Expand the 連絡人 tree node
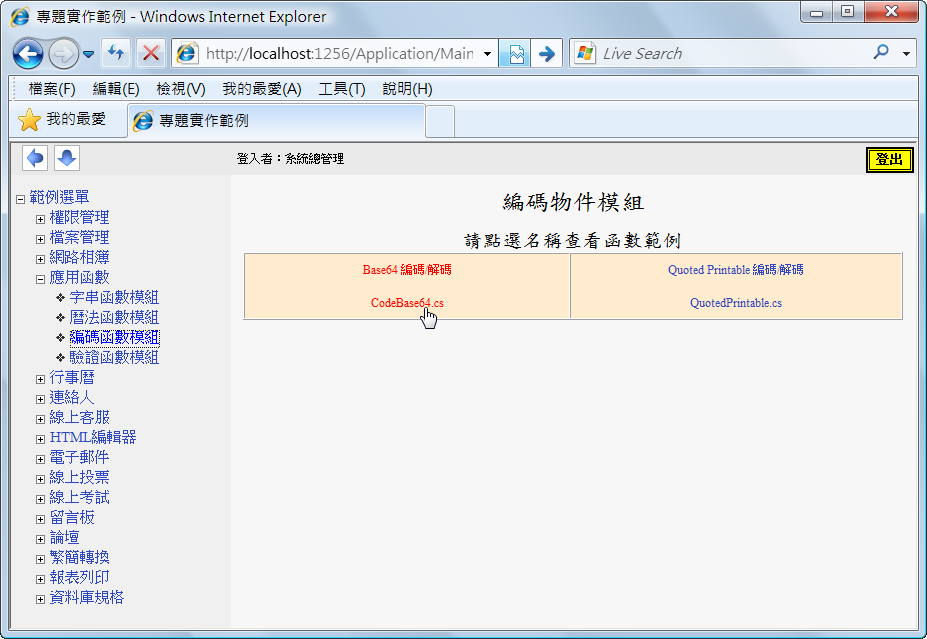The width and height of the screenshot is (927, 639). [40, 399]
